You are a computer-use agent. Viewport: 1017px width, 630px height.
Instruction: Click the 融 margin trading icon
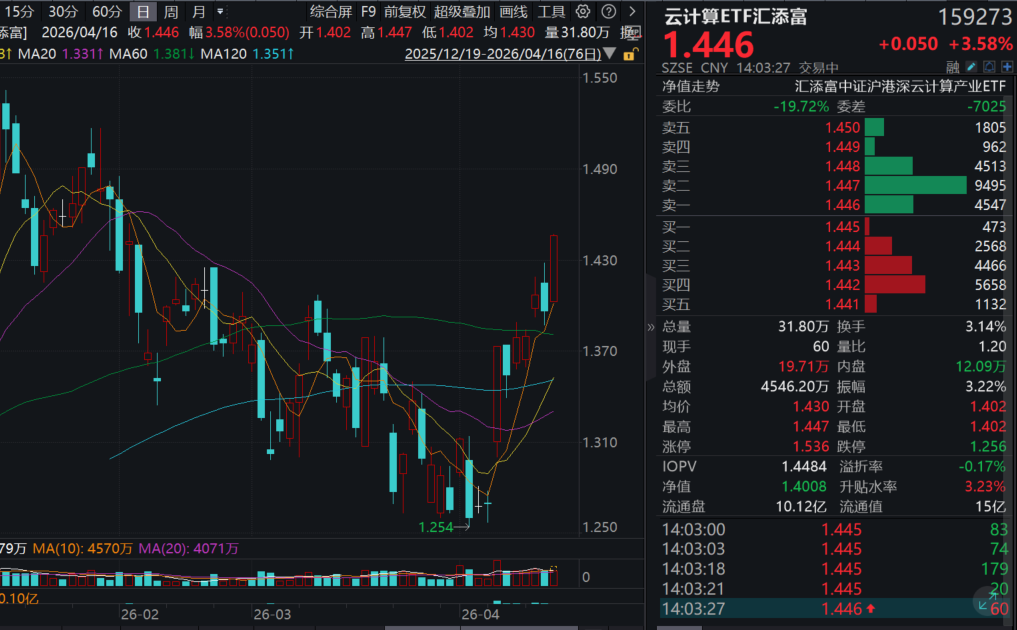click(953, 66)
